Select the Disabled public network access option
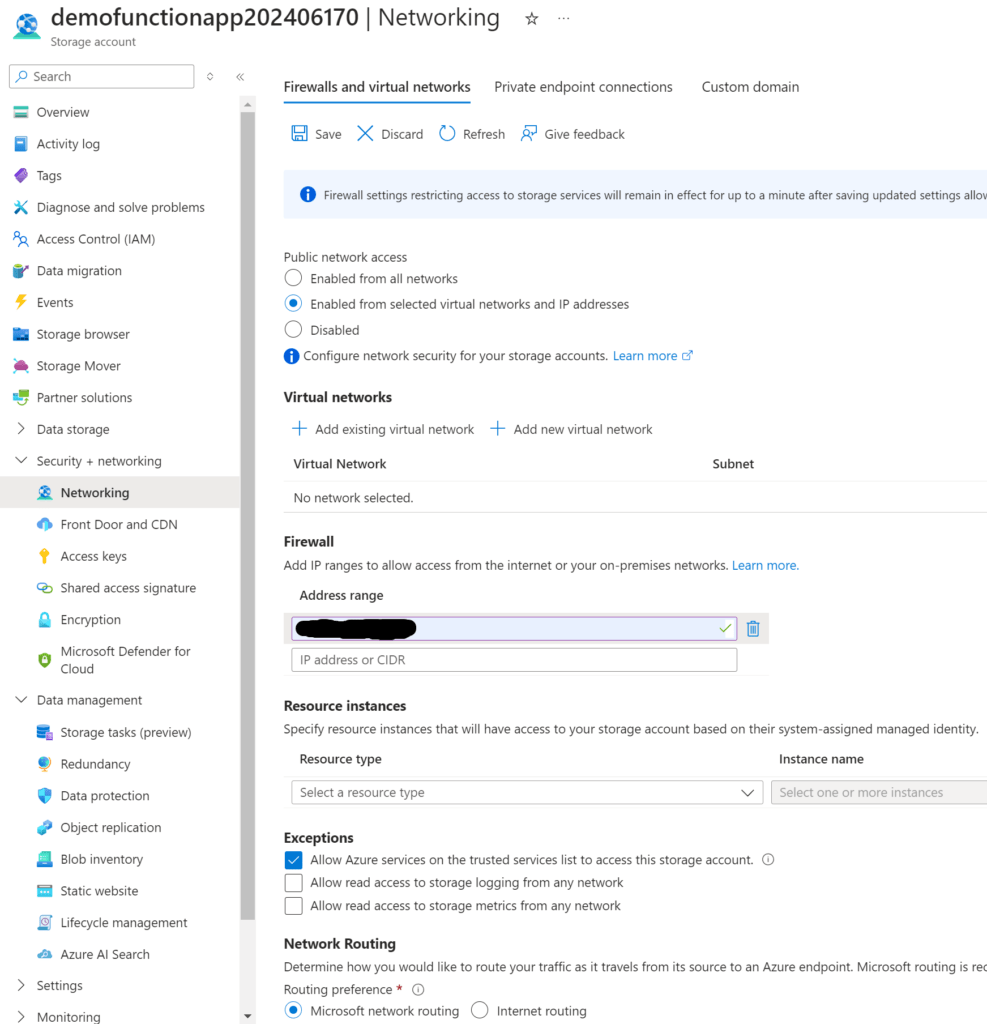This screenshot has width=987, height=1024. click(293, 330)
